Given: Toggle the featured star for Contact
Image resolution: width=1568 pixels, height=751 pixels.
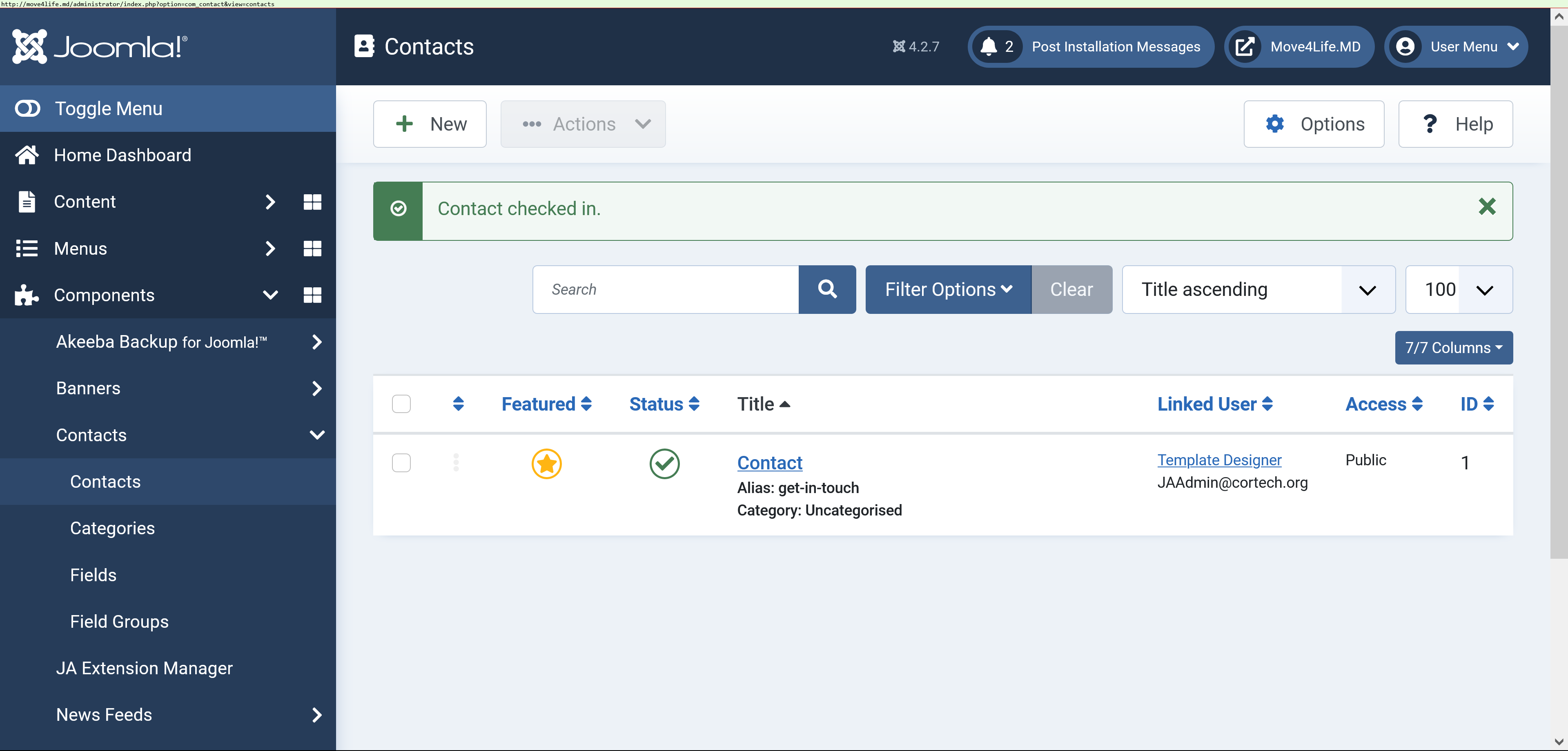Looking at the screenshot, I should point(546,464).
